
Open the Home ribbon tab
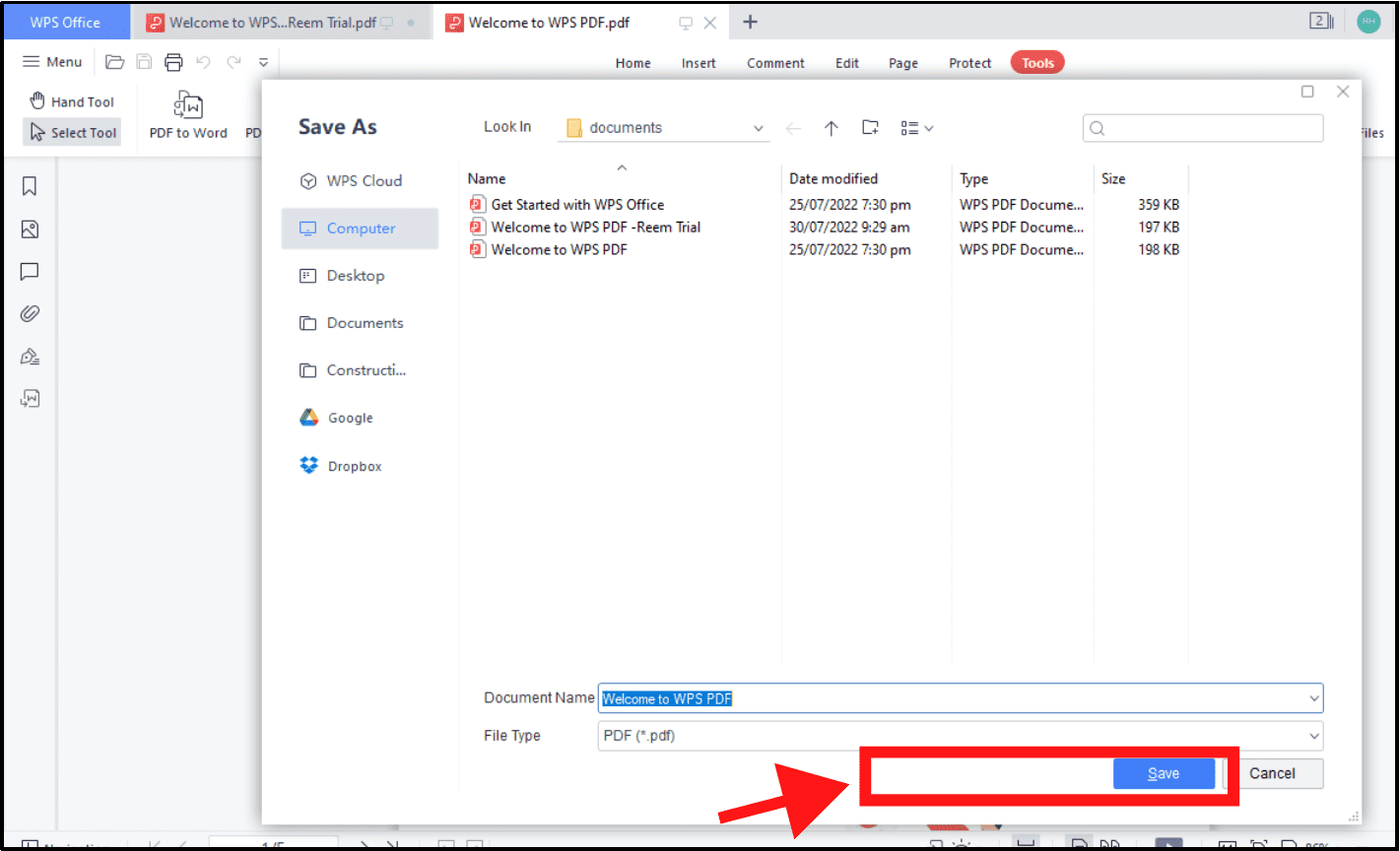[x=633, y=63]
